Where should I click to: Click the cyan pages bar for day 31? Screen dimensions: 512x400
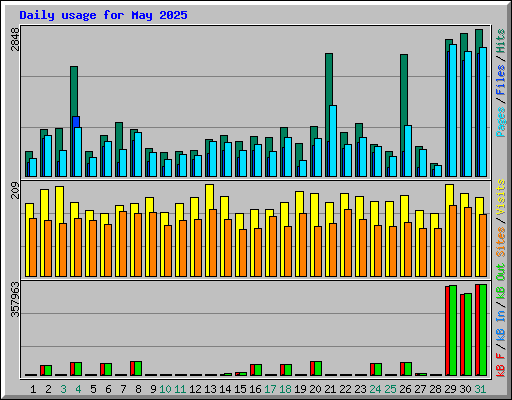(483, 112)
